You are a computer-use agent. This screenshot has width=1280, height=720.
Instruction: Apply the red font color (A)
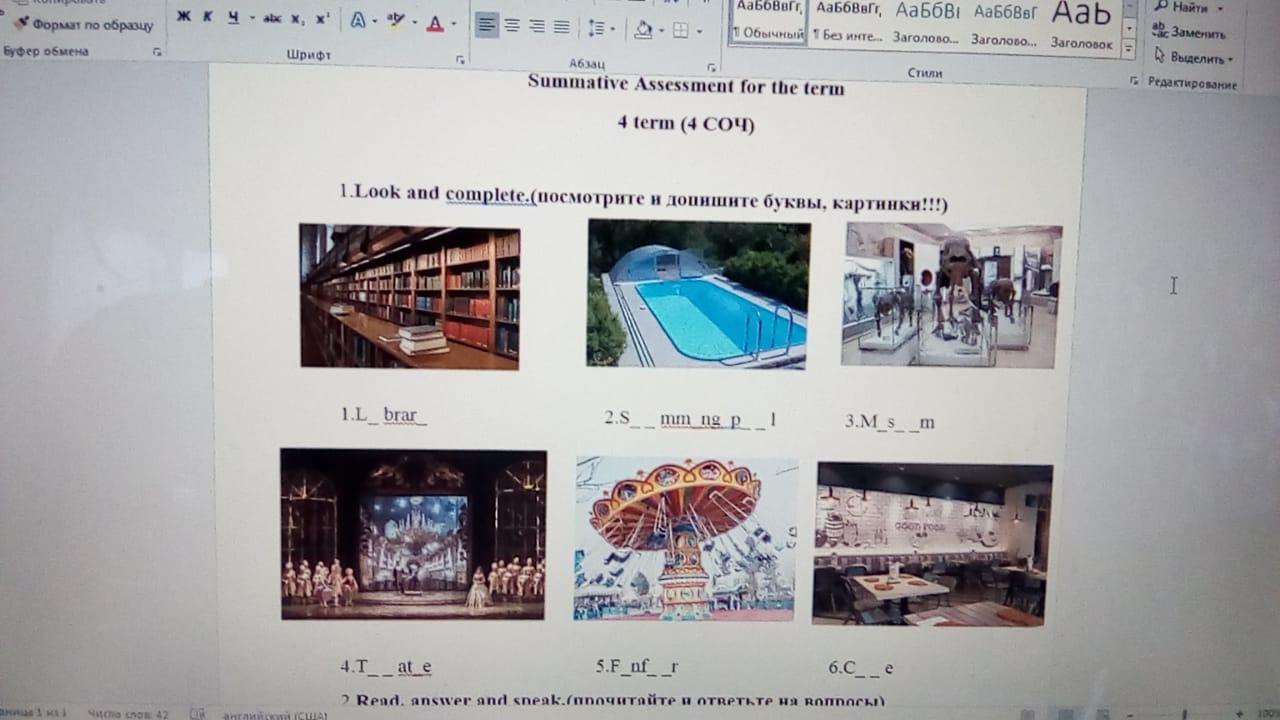pos(435,24)
